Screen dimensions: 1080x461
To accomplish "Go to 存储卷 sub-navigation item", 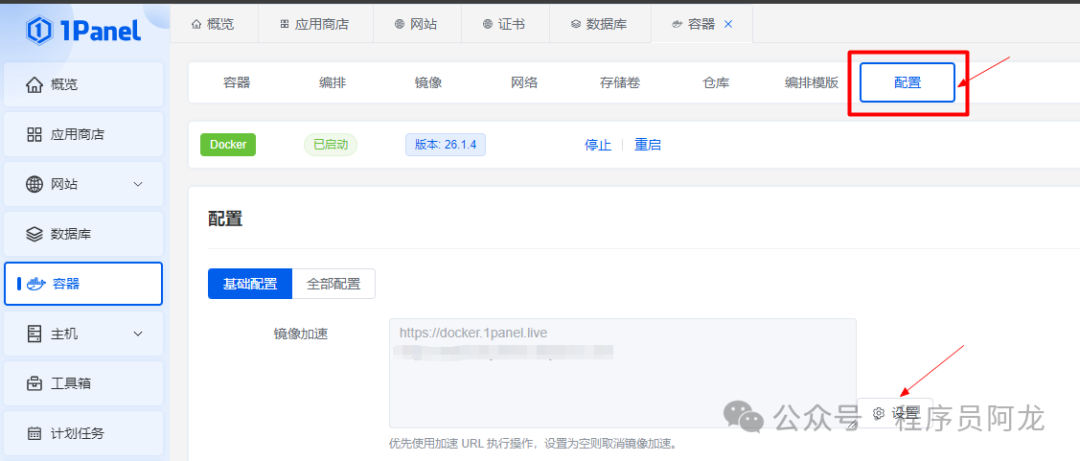I will click(620, 83).
